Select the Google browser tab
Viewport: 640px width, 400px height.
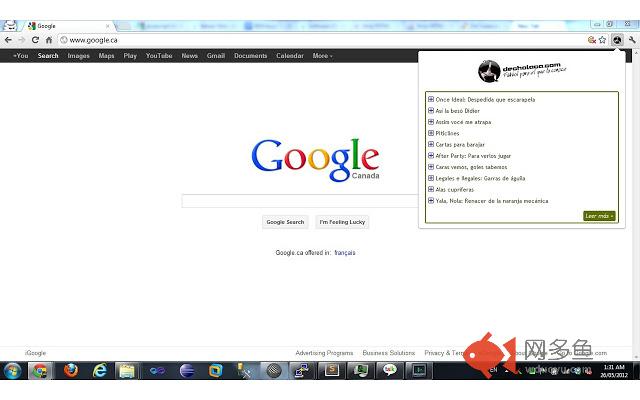coord(68,26)
